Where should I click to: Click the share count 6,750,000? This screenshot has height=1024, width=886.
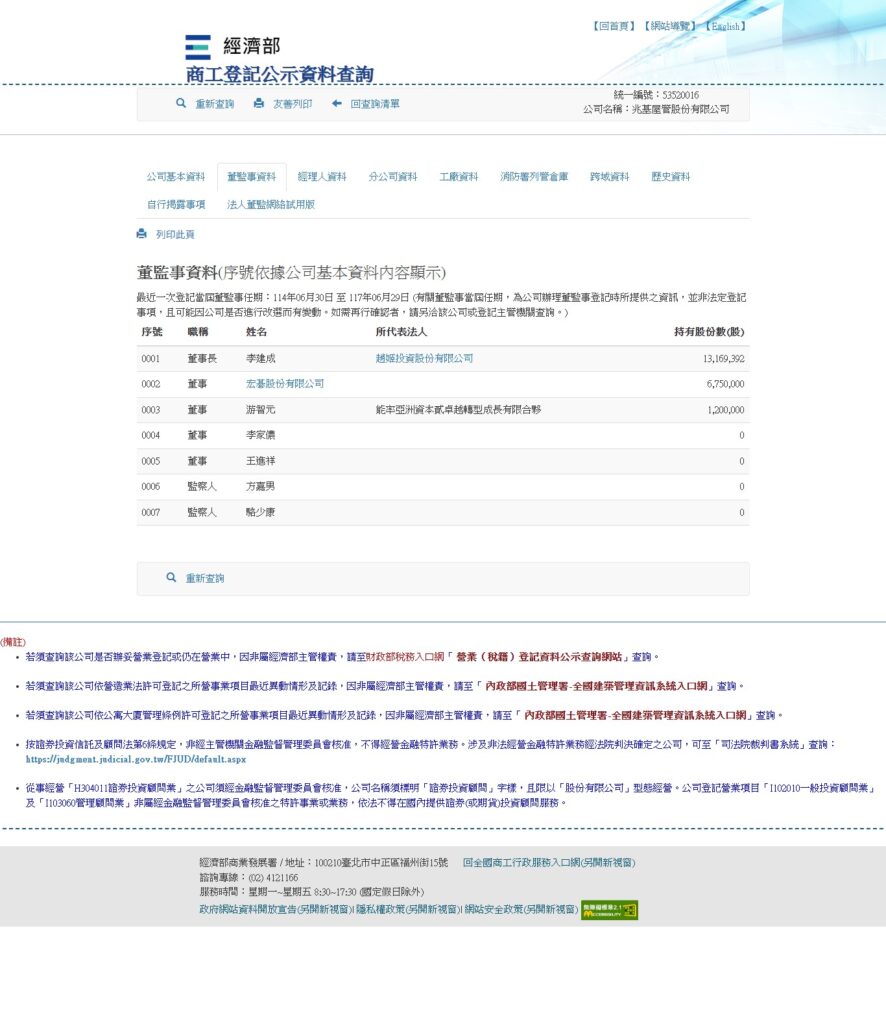(x=725, y=384)
